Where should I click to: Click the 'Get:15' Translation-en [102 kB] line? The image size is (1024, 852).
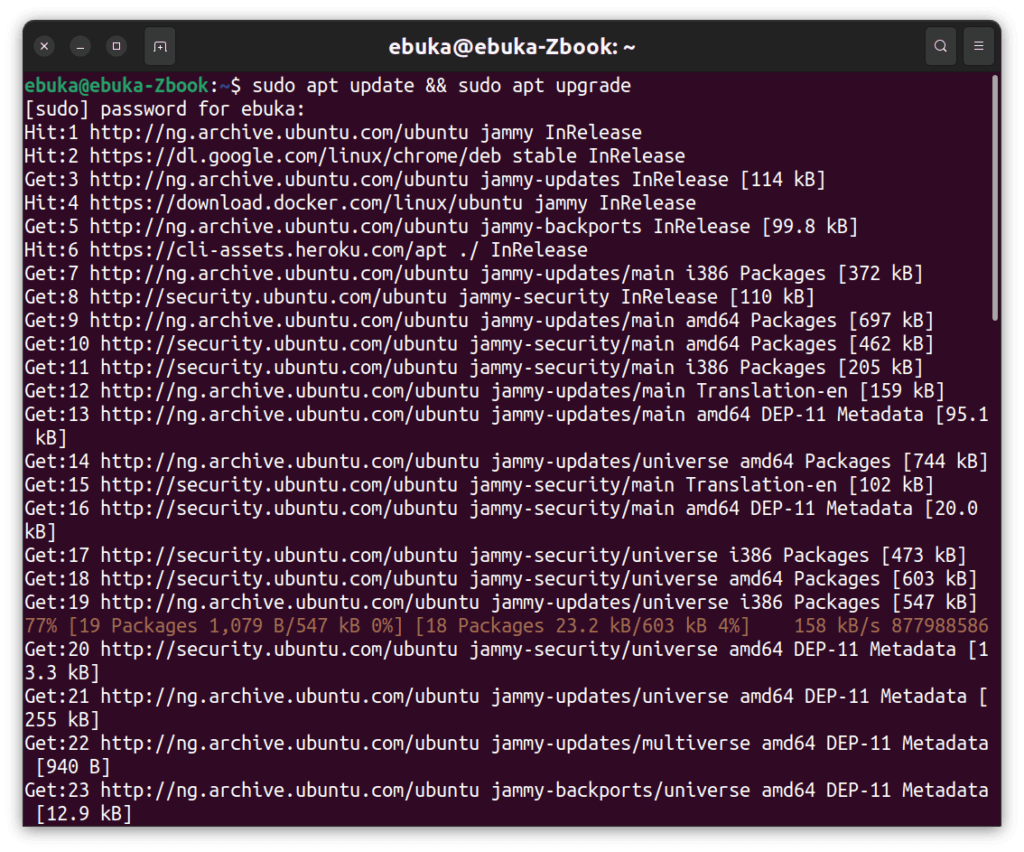pos(479,485)
